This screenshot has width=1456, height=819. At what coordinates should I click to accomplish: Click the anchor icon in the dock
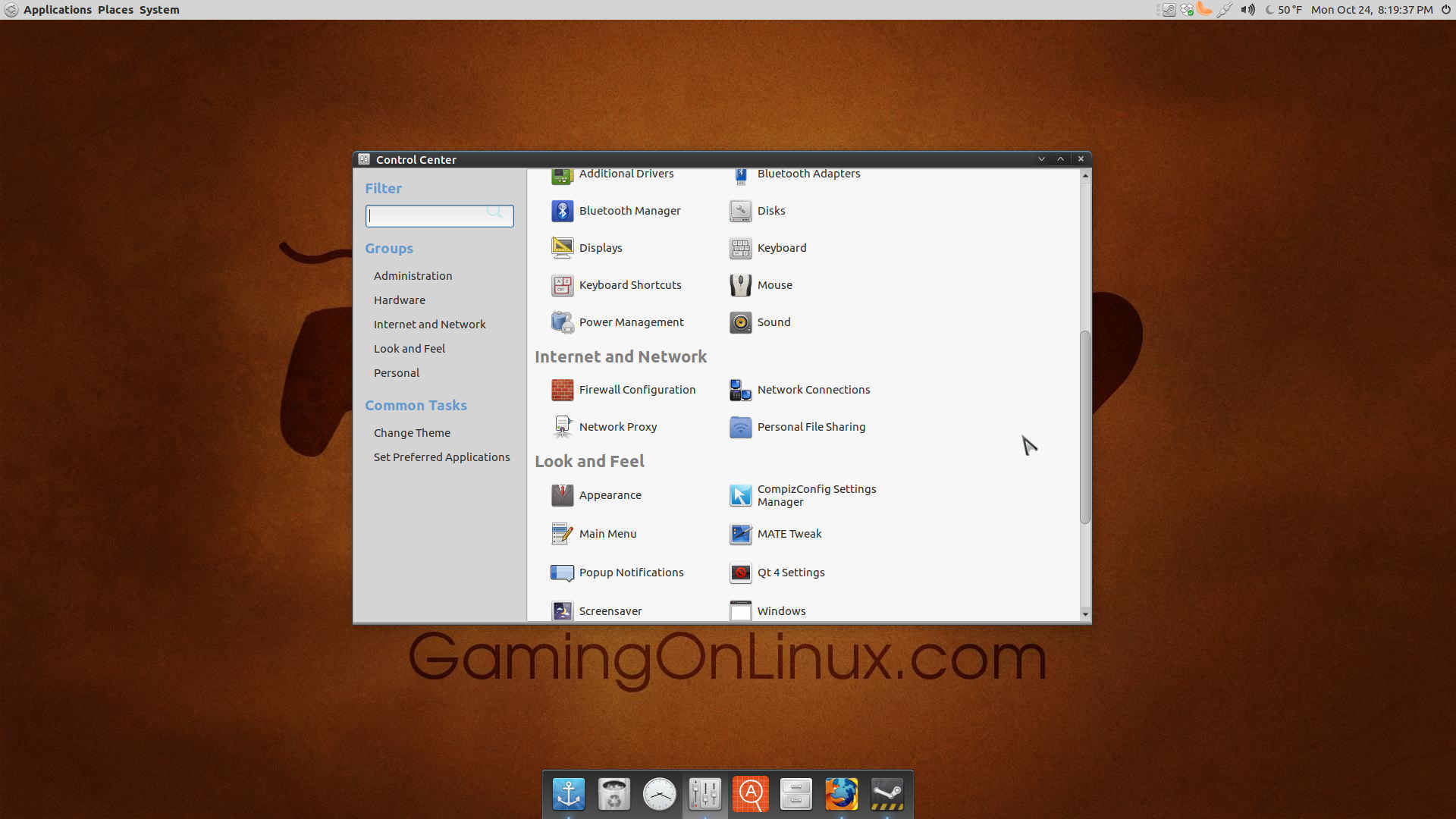(x=569, y=794)
